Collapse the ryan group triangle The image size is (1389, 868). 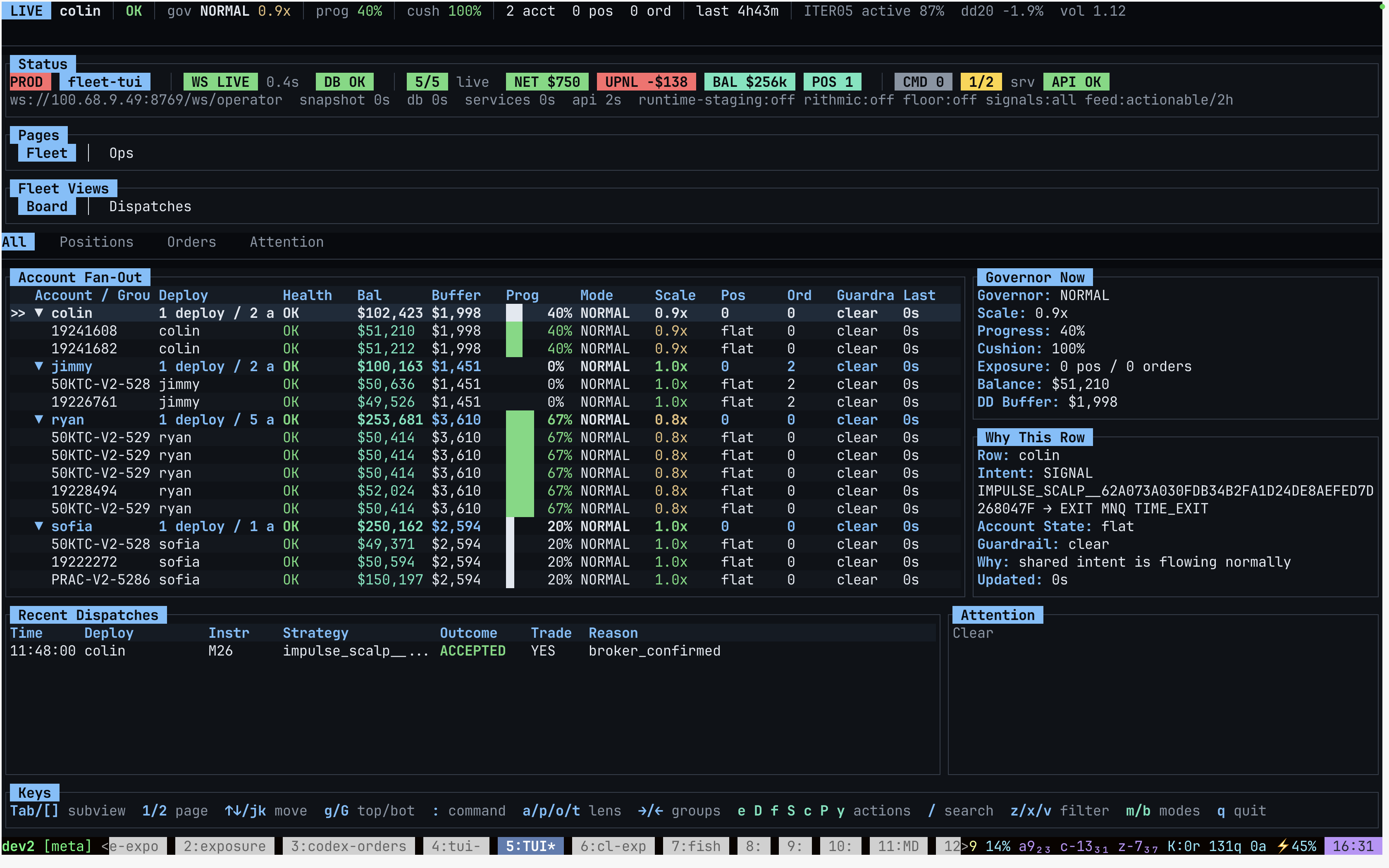[39, 420]
